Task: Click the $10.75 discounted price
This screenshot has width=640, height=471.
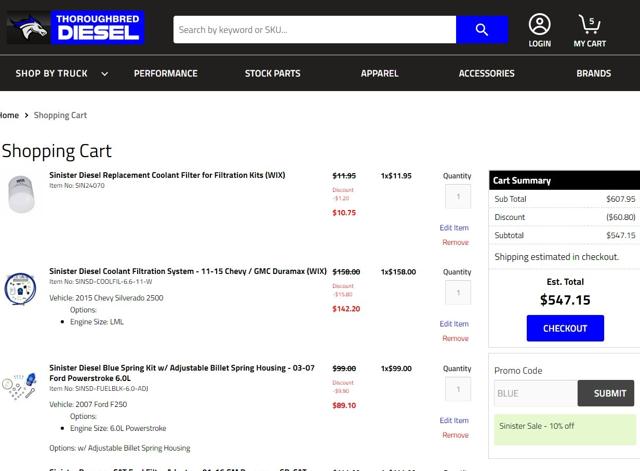Action: (x=344, y=213)
